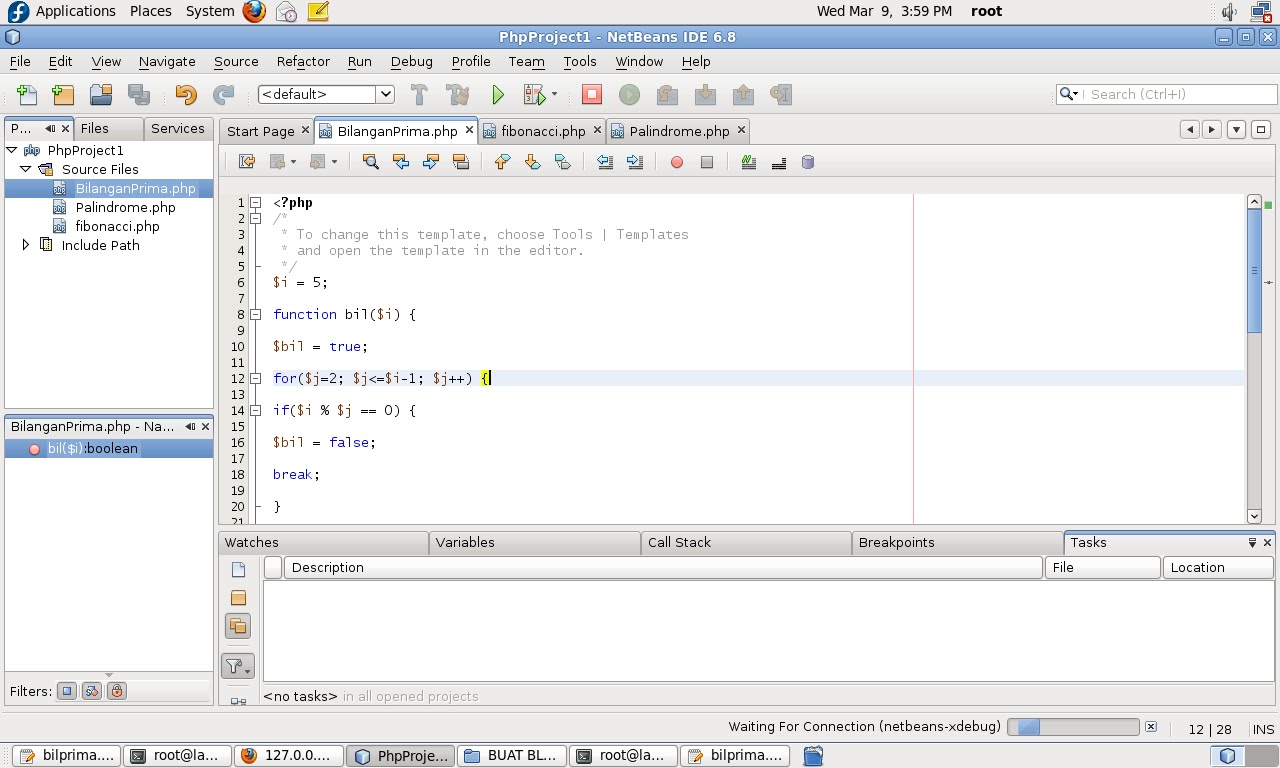Screen dimensions: 1280x768
Task: Switch to the Palindrome.php editor tab
Action: pyautogui.click(x=678, y=131)
